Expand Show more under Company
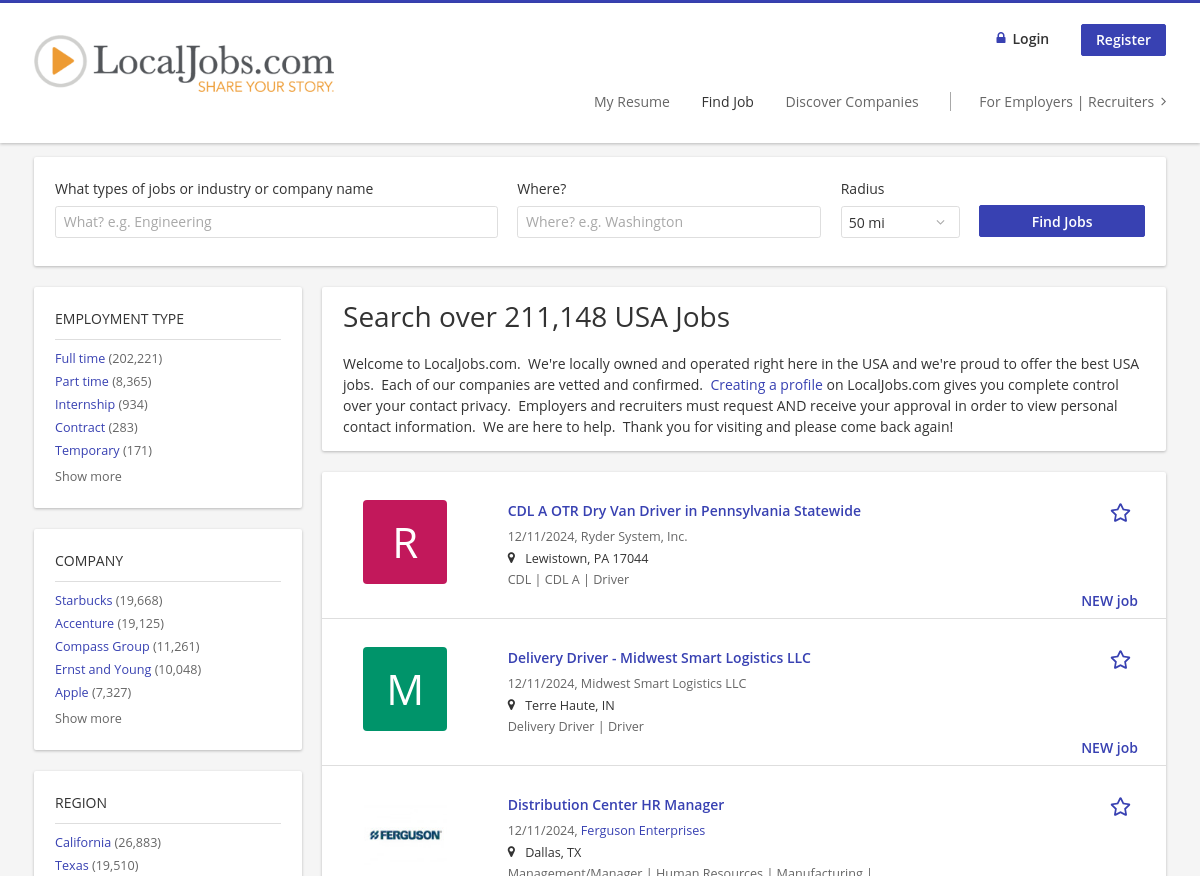Viewport: 1200px width, 876px height. click(88, 718)
